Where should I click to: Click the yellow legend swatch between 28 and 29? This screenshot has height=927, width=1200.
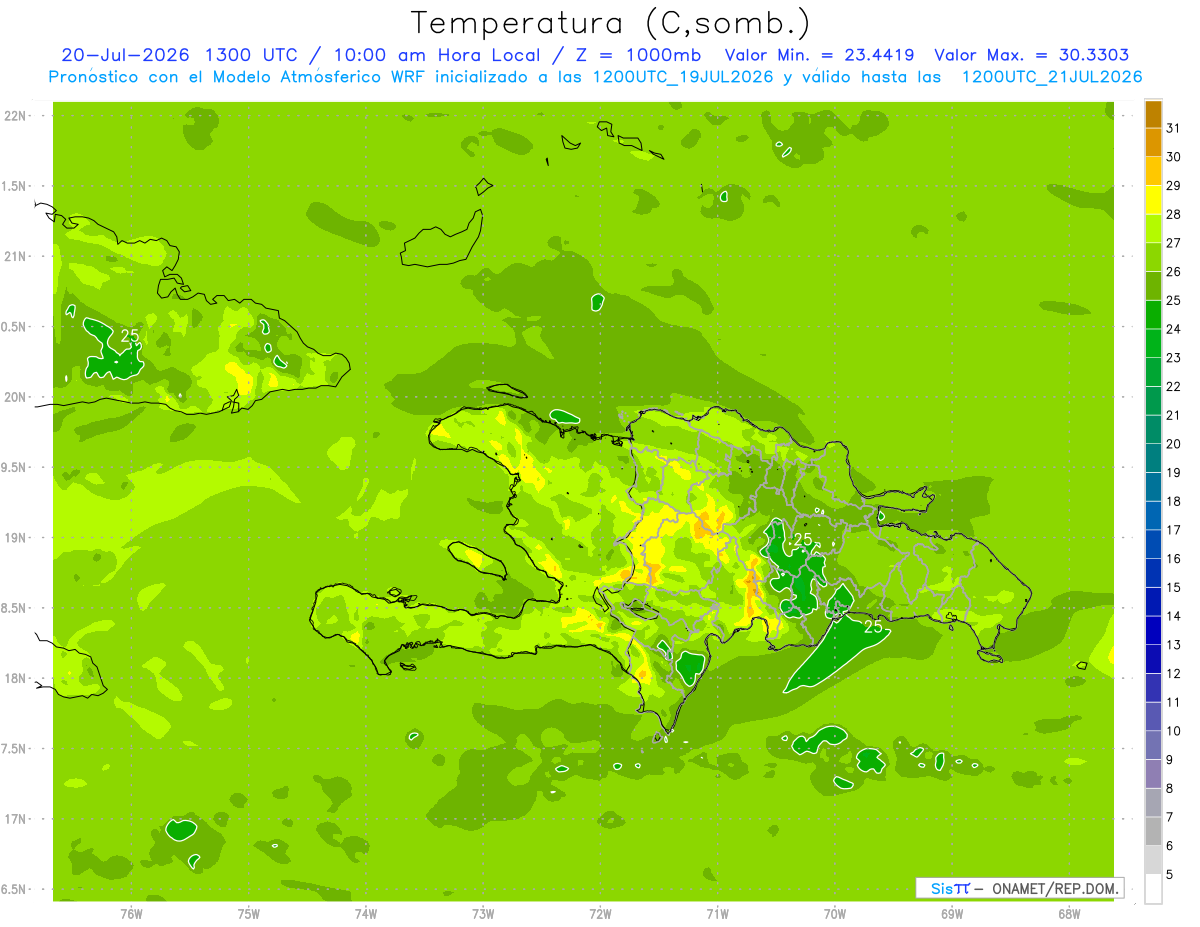(x=1153, y=199)
